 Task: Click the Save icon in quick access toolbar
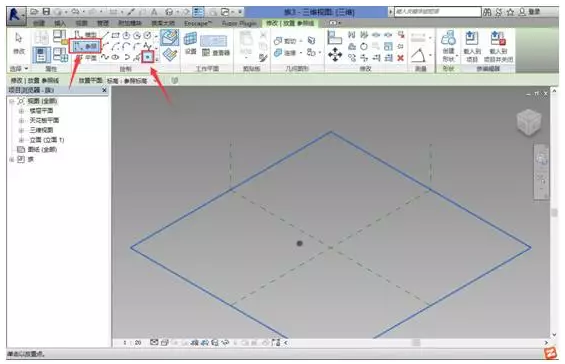[x=46, y=12]
